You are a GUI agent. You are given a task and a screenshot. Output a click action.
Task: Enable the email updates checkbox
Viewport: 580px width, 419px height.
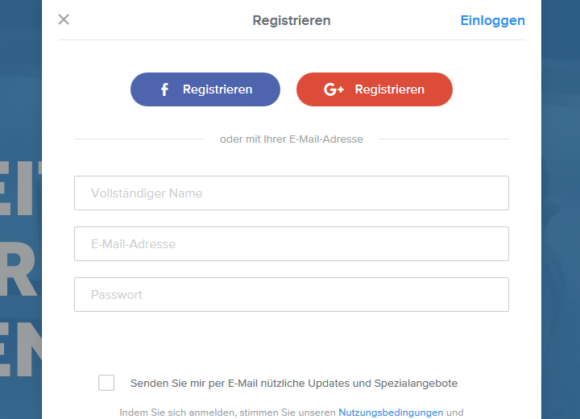[106, 383]
